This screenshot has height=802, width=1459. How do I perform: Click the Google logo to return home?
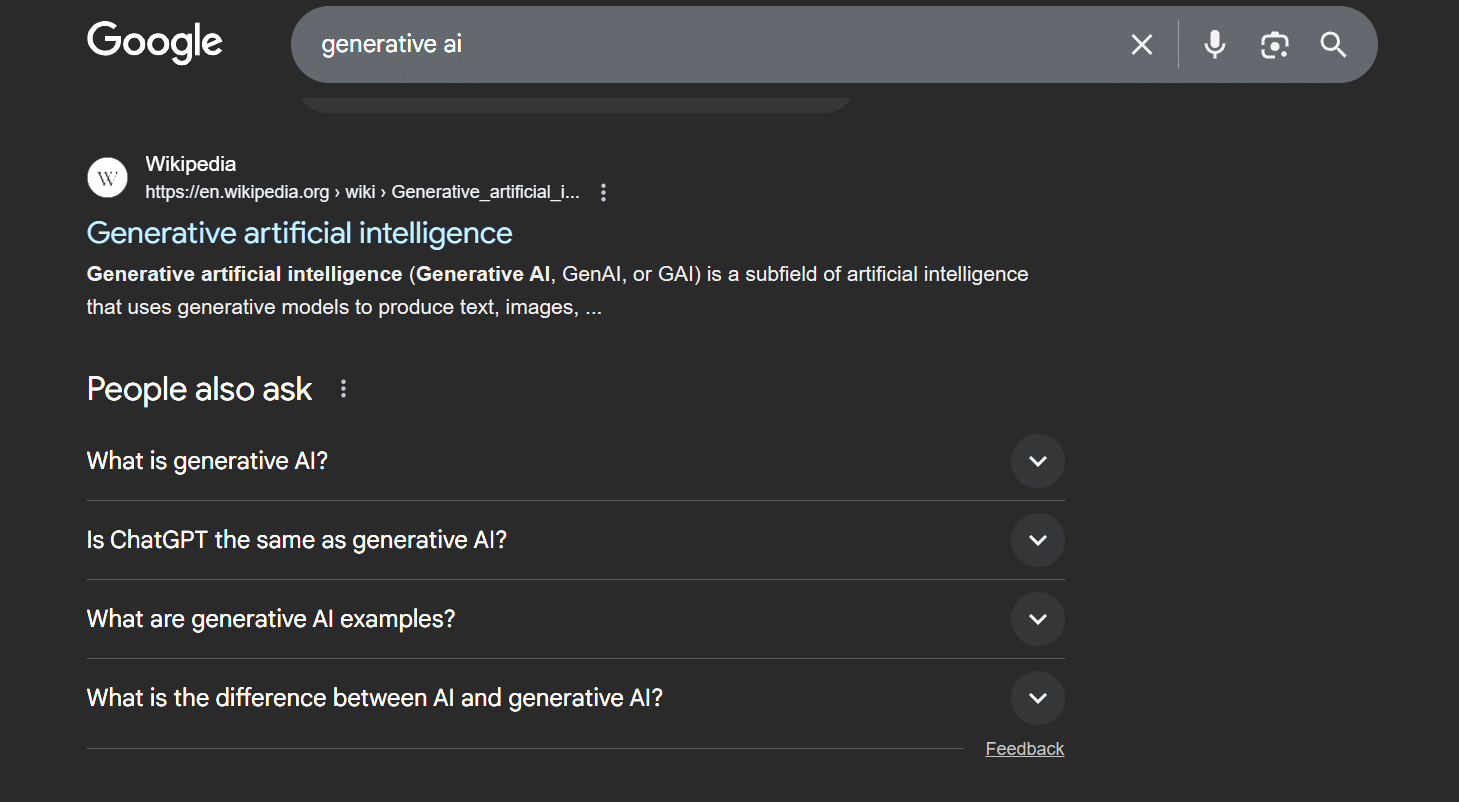point(154,42)
